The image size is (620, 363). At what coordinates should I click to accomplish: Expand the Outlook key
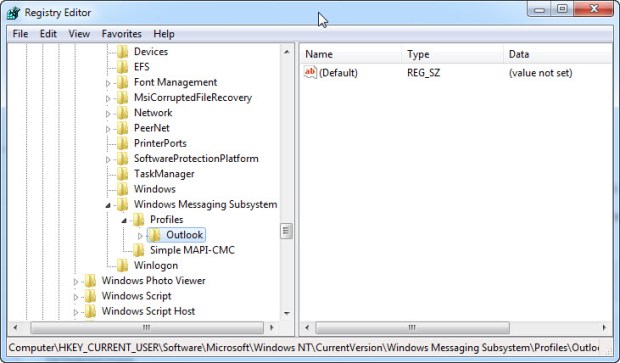click(140, 236)
